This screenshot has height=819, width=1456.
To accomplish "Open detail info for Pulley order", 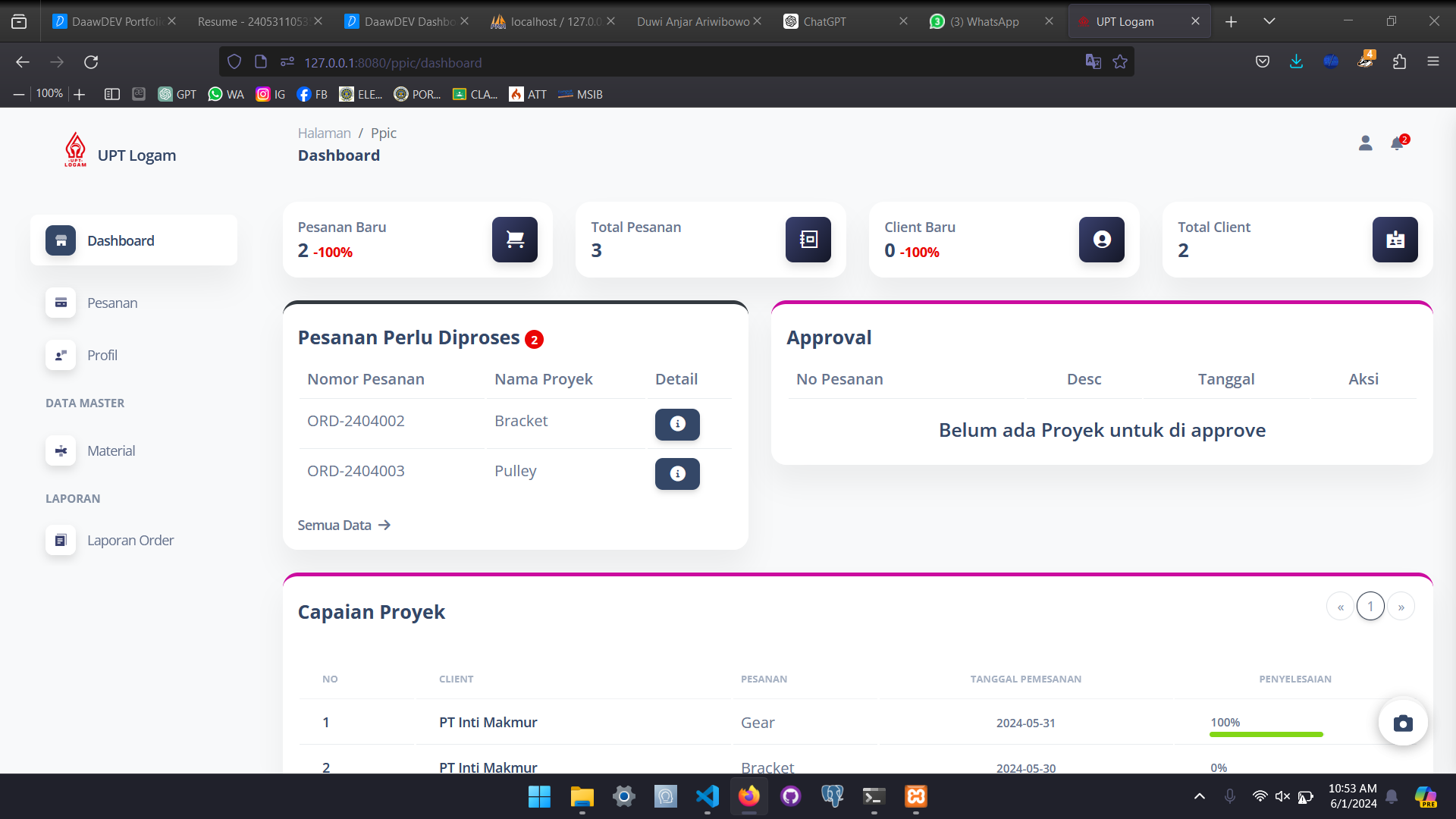I will pos(677,474).
